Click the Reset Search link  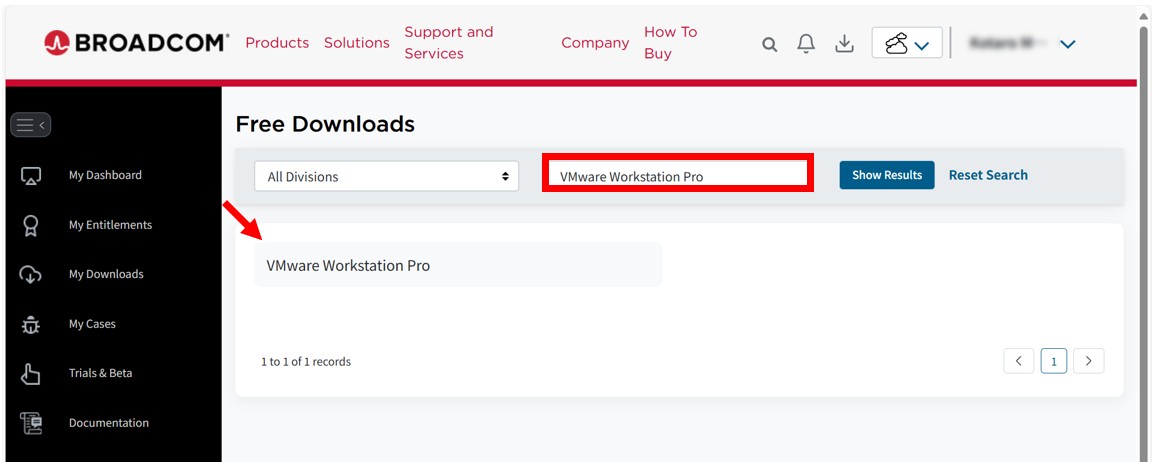point(988,175)
